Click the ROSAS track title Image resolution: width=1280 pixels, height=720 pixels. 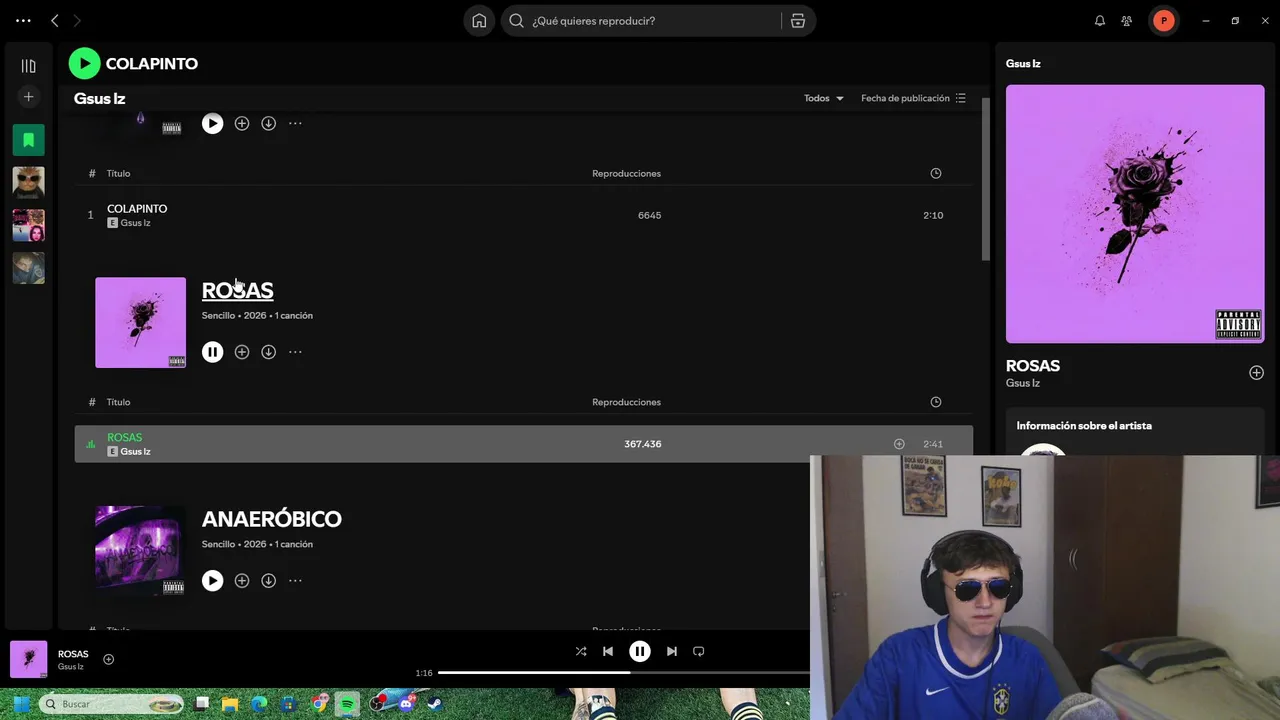coord(124,437)
